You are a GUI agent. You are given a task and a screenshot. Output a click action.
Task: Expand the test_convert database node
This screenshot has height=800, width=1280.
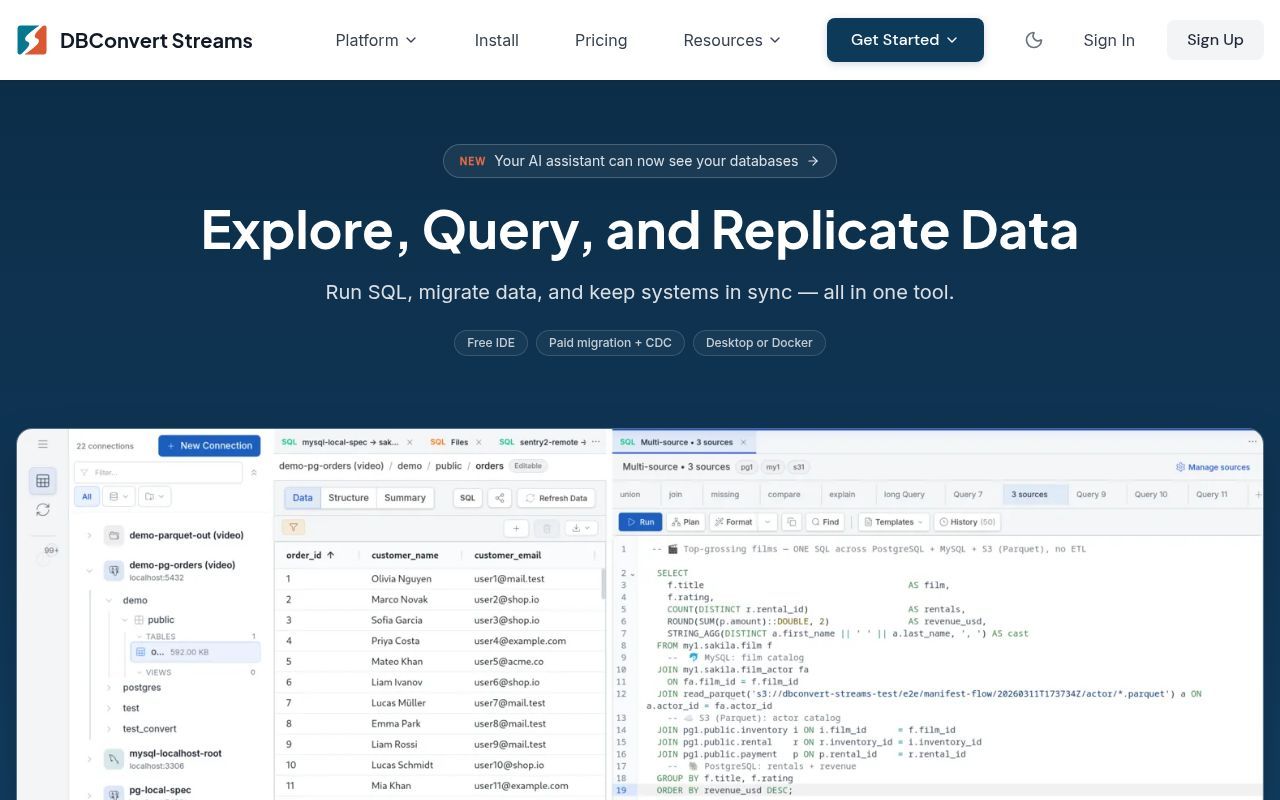click(x=109, y=729)
